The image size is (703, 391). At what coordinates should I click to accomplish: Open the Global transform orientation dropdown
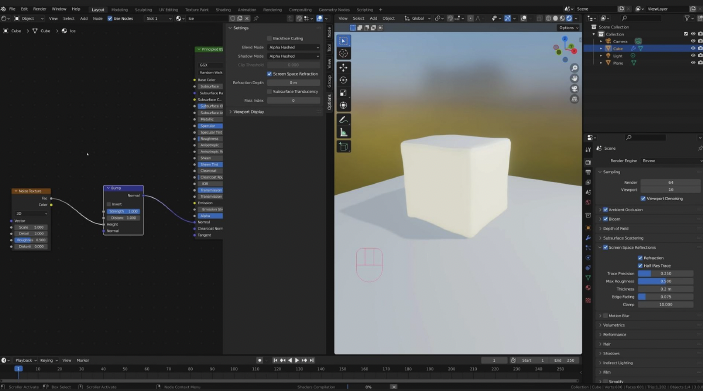pyautogui.click(x=417, y=18)
